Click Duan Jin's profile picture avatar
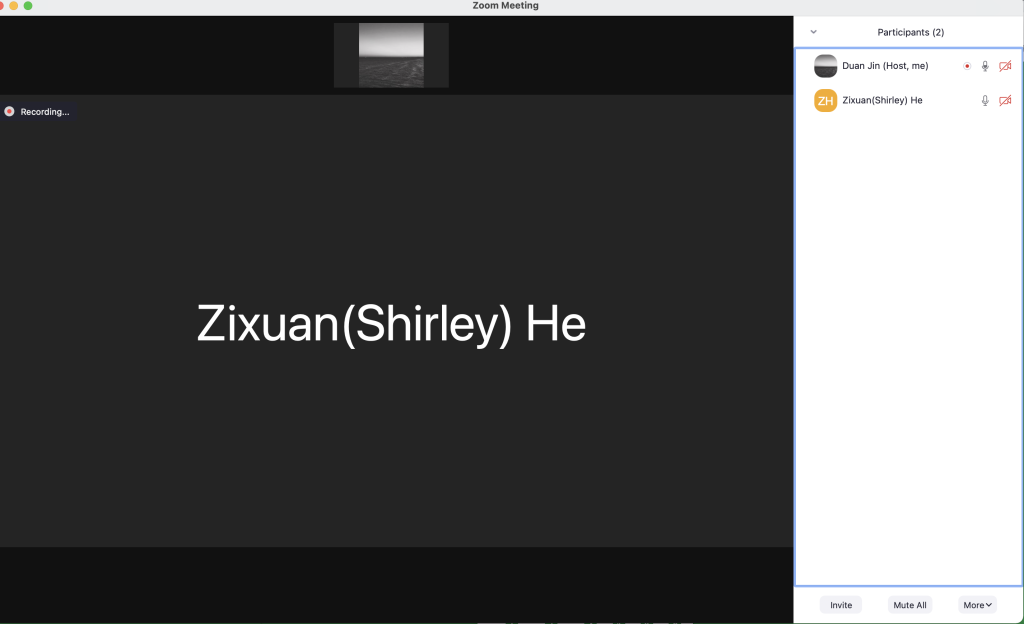 tap(825, 66)
